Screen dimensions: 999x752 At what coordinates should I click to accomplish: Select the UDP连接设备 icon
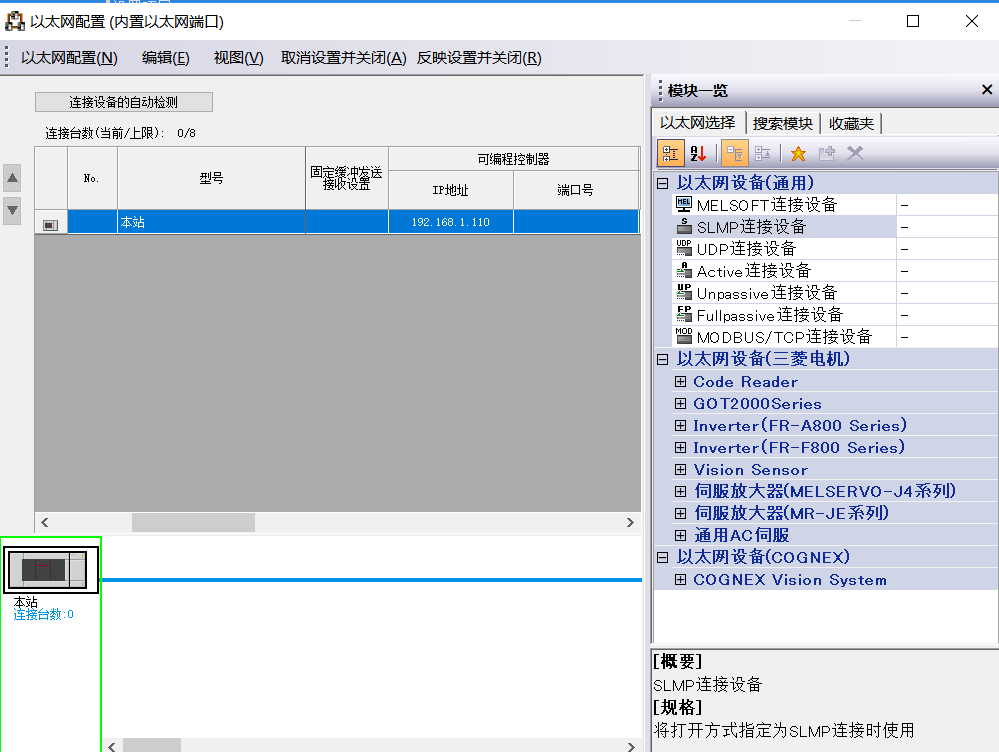(684, 249)
